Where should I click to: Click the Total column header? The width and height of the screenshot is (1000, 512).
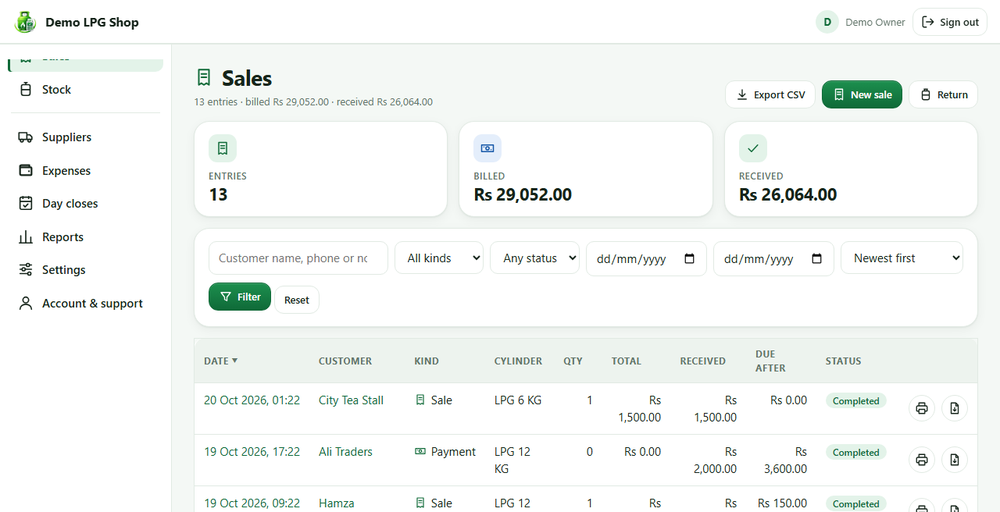coord(626,361)
